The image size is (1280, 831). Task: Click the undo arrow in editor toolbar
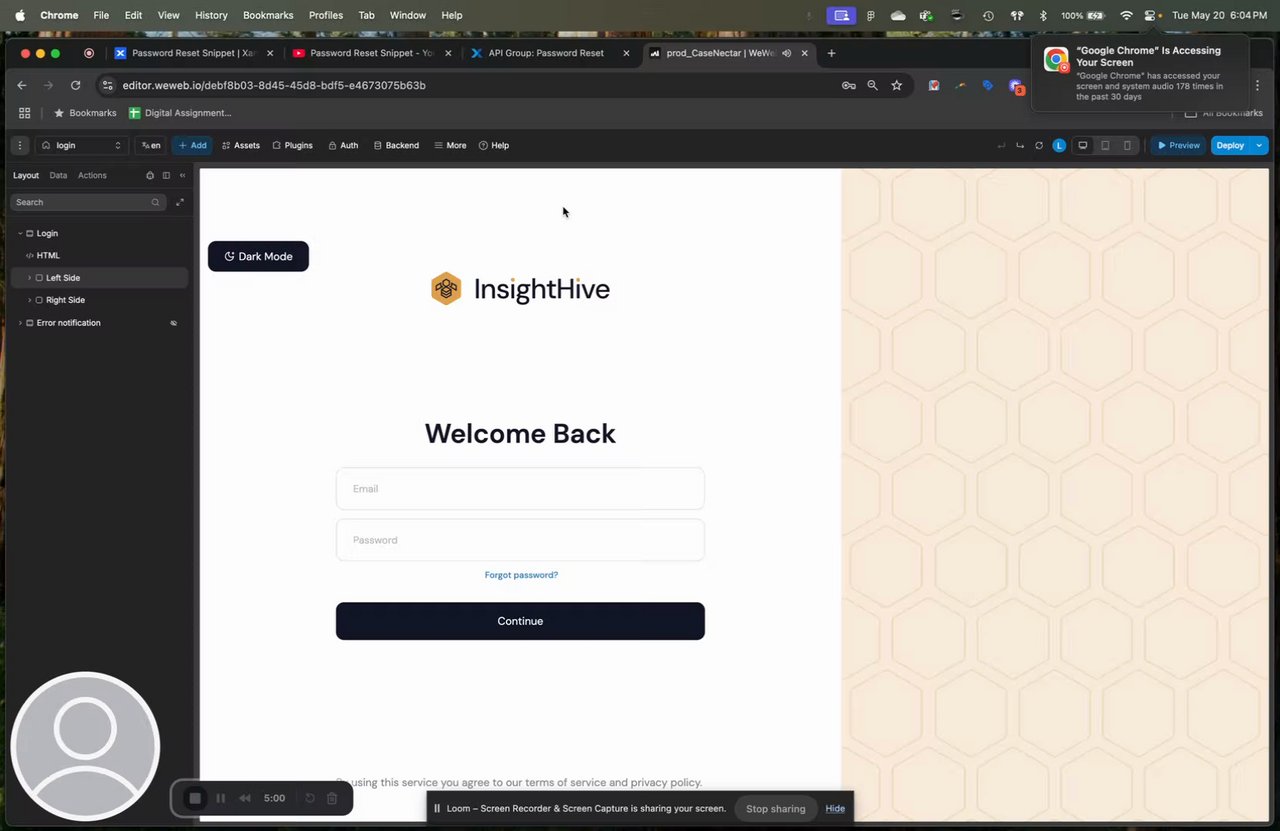1001,145
